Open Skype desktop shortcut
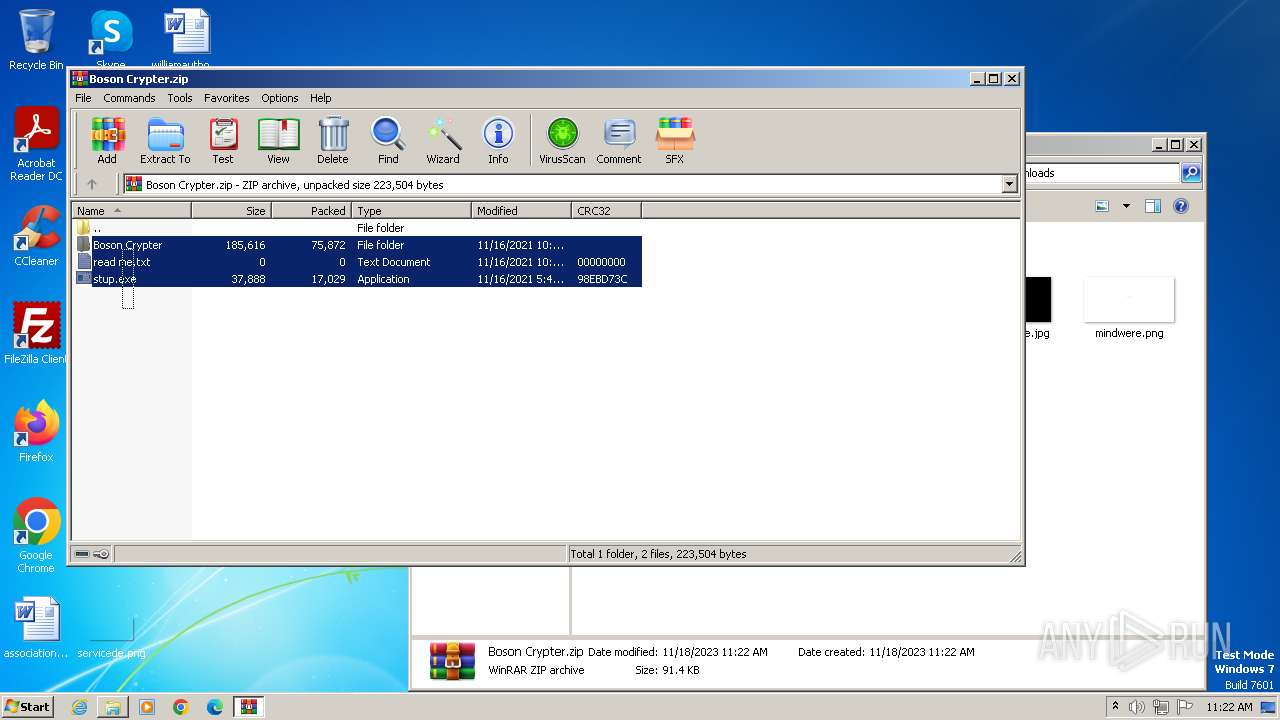 [110, 40]
